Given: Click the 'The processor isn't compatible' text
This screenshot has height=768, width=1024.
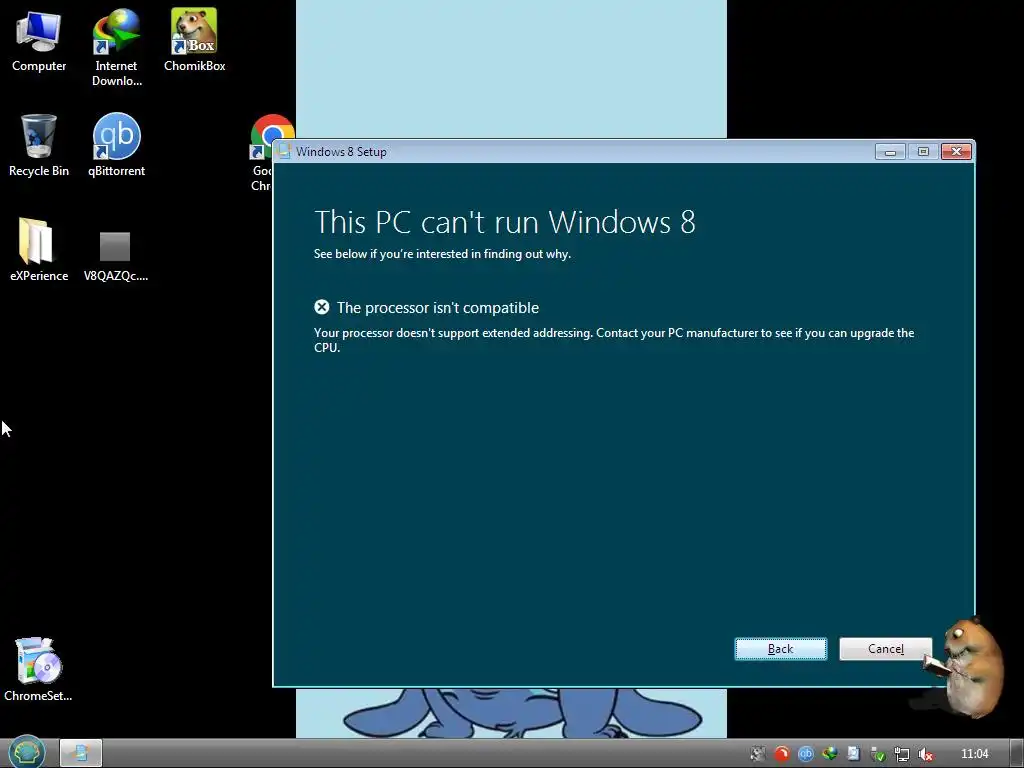Looking at the screenshot, I should click(438, 308).
